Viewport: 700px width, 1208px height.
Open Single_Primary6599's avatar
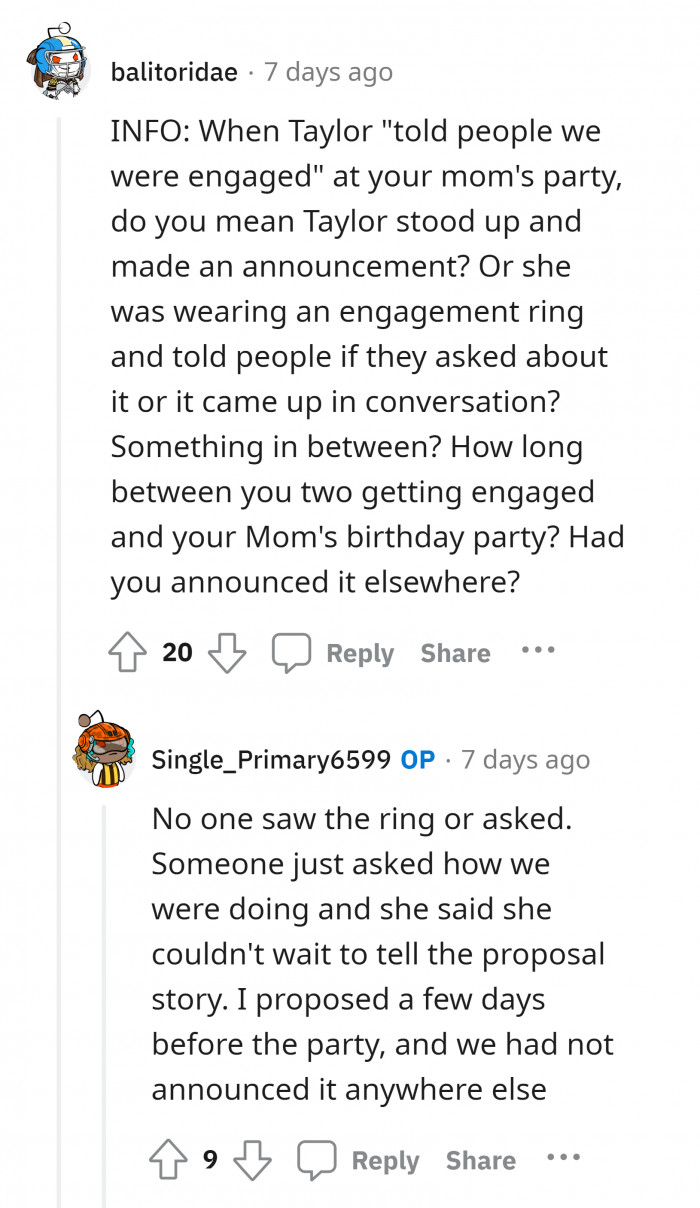click(x=104, y=753)
